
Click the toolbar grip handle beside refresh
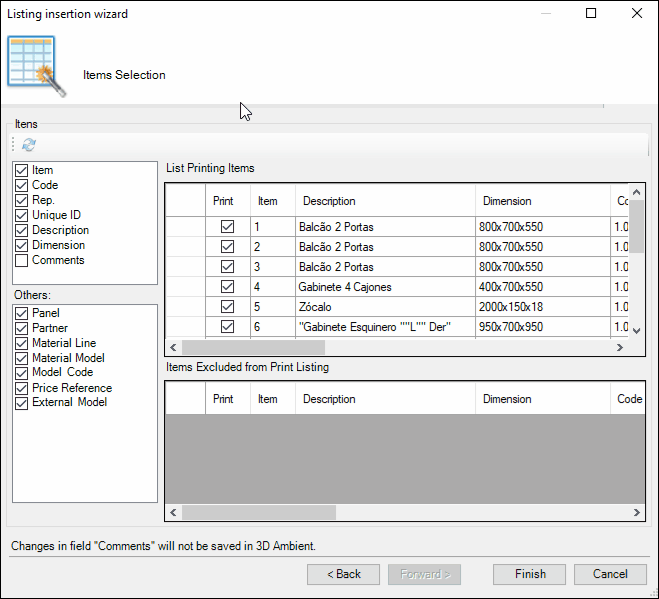tap(13, 144)
